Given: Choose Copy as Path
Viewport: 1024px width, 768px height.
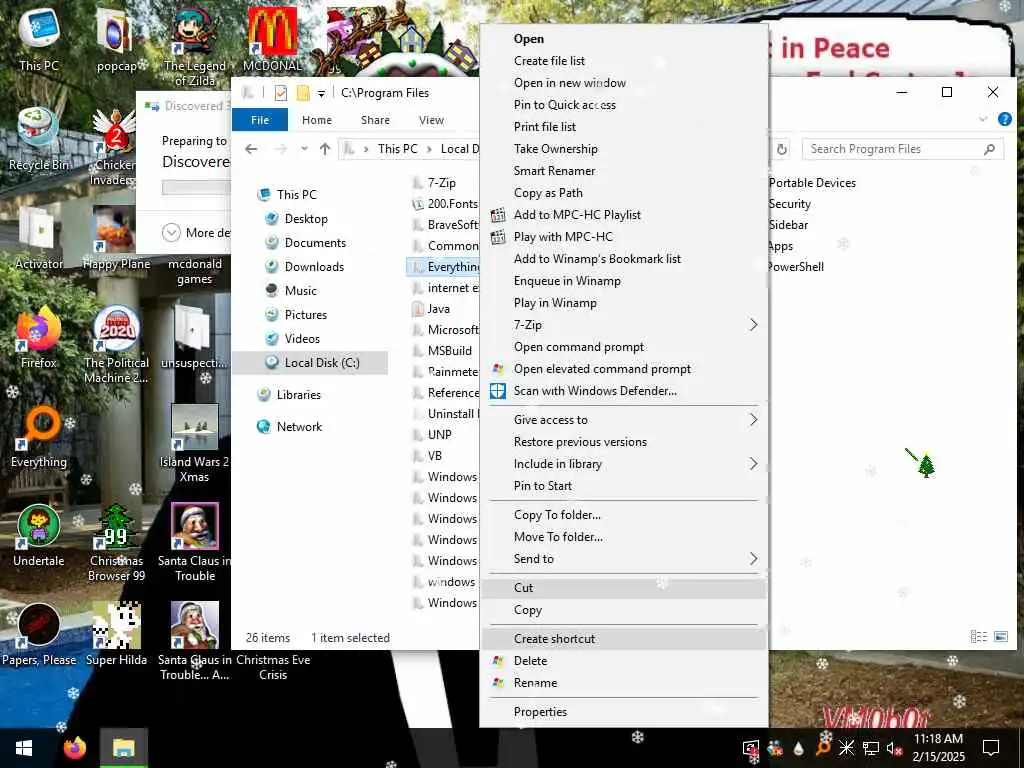Looking at the screenshot, I should [548, 193].
